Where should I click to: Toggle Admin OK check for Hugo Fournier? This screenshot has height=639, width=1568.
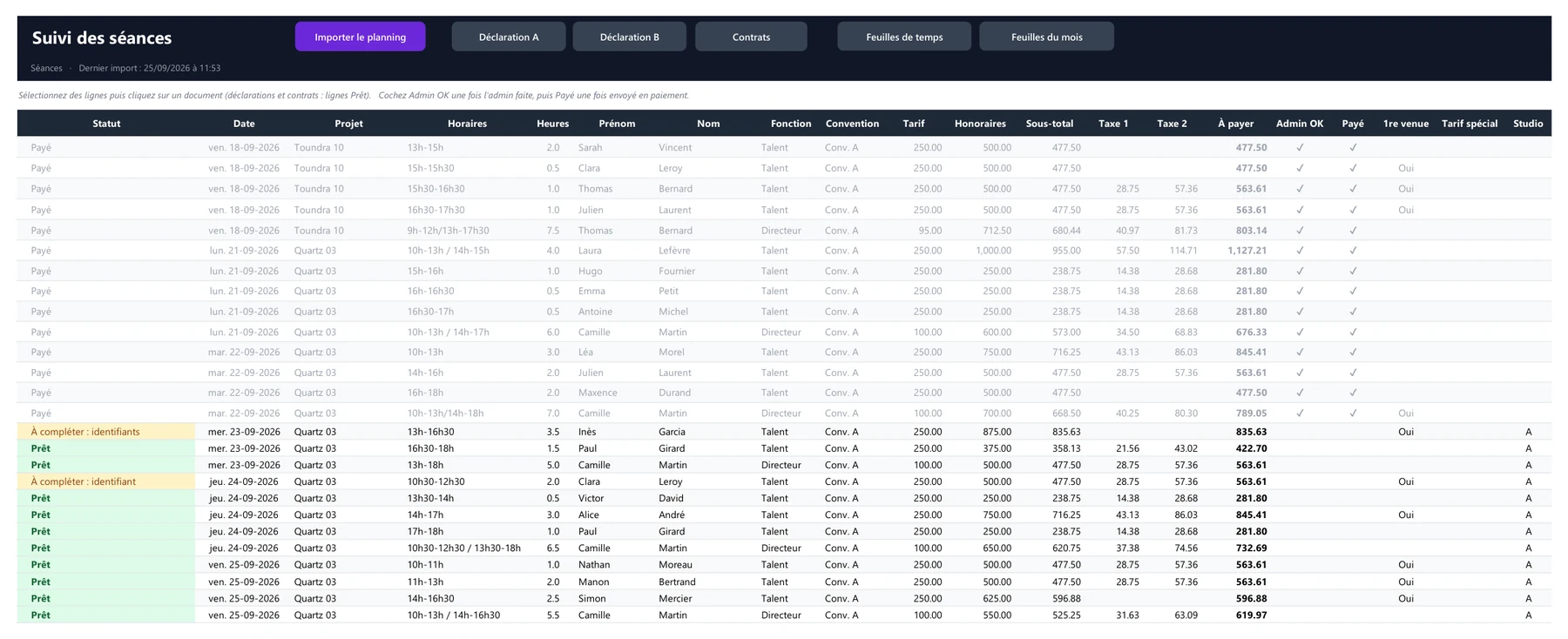pos(1300,271)
